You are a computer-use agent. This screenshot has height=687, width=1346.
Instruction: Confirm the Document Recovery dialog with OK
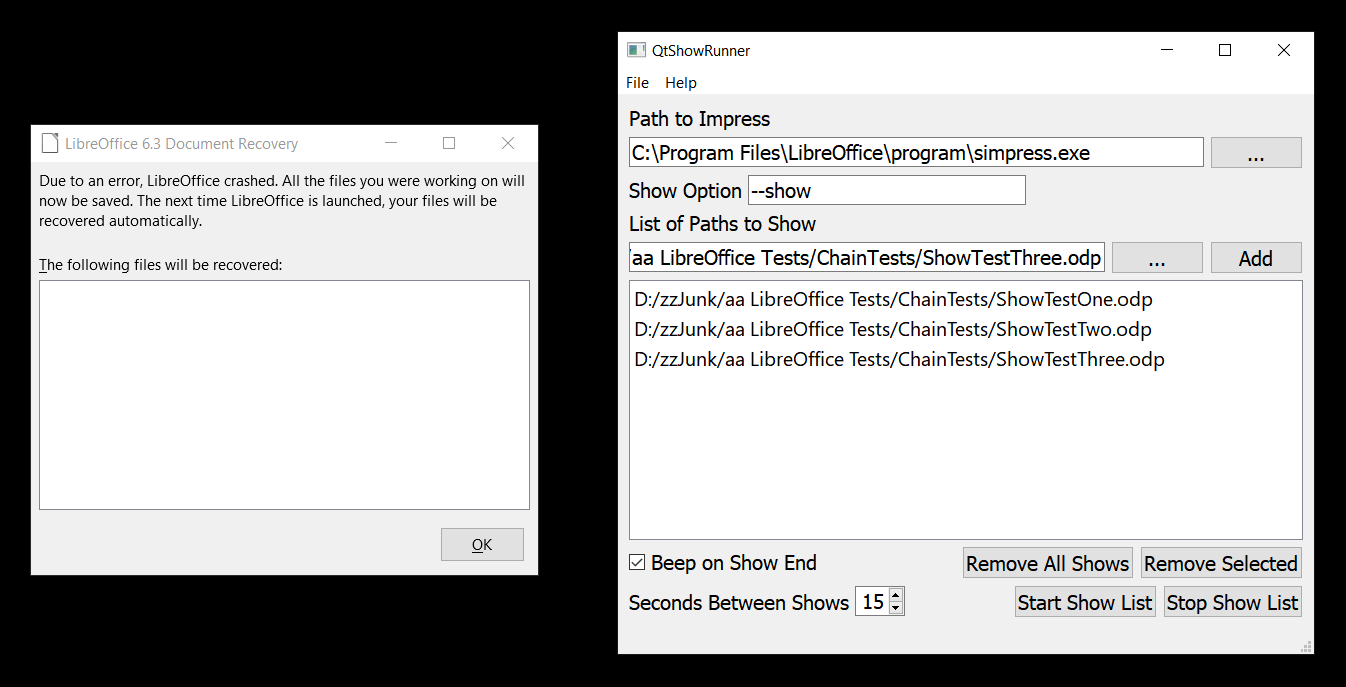pos(482,545)
